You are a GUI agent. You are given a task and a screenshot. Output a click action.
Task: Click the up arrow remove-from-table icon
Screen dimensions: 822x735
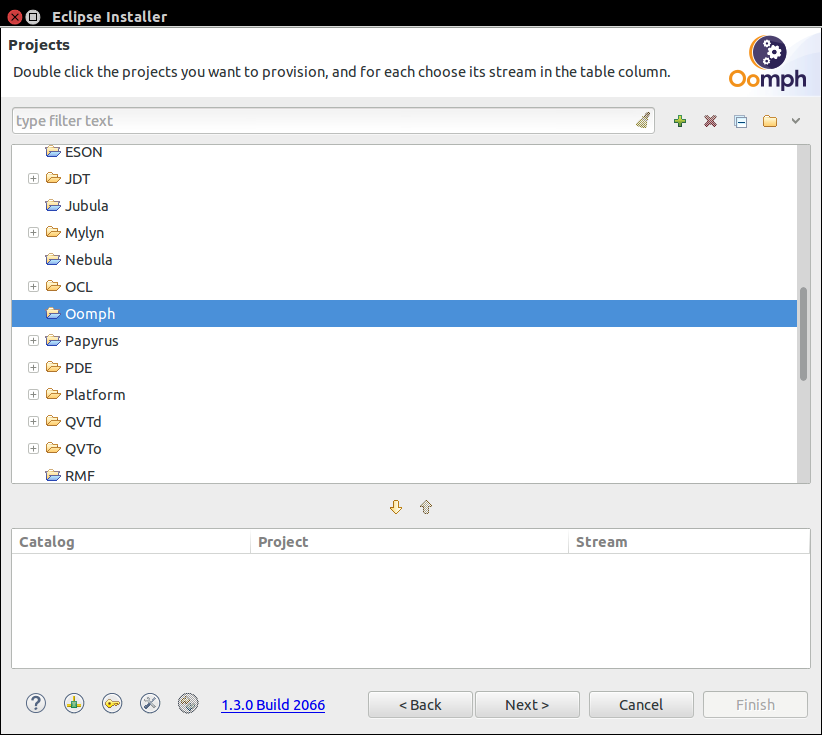(x=426, y=507)
